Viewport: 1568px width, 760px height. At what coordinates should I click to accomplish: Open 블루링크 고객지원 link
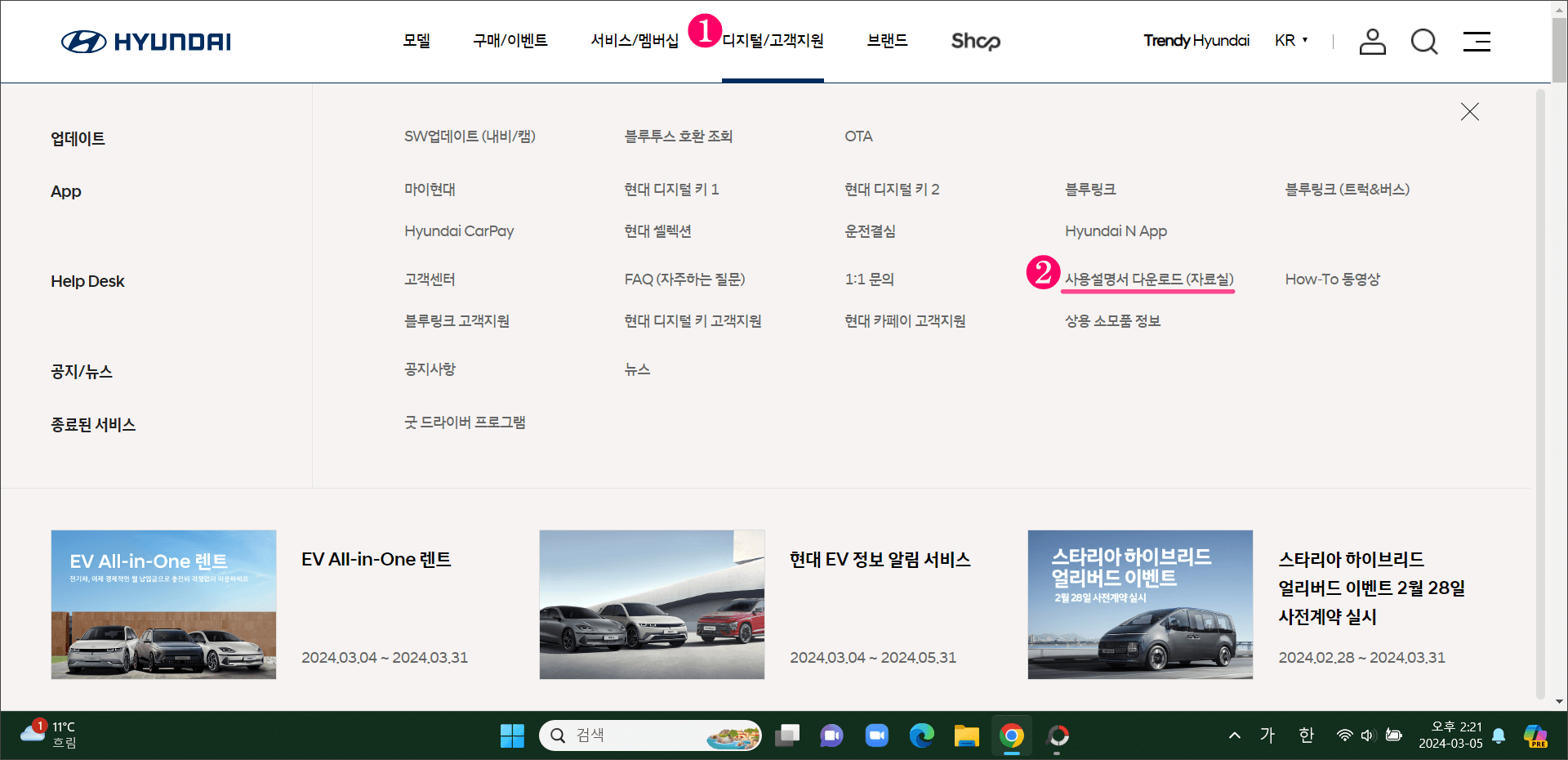tap(457, 321)
